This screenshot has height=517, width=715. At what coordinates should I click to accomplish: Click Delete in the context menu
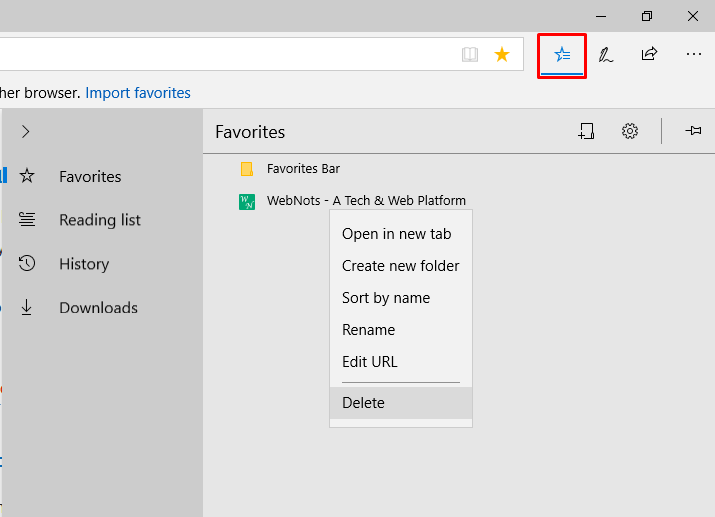click(363, 403)
